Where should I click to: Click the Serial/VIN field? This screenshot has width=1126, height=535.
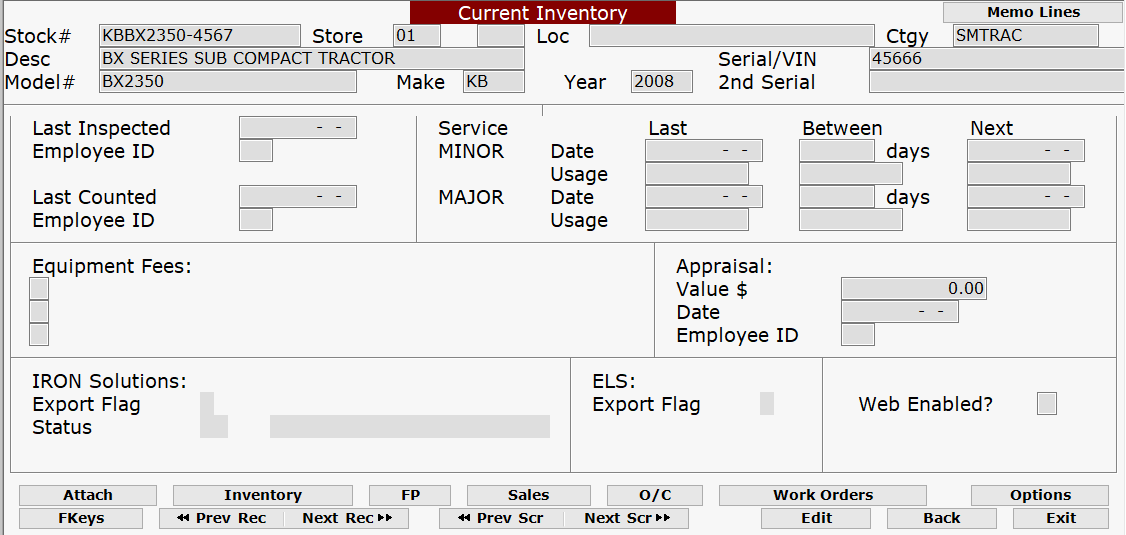[997, 59]
